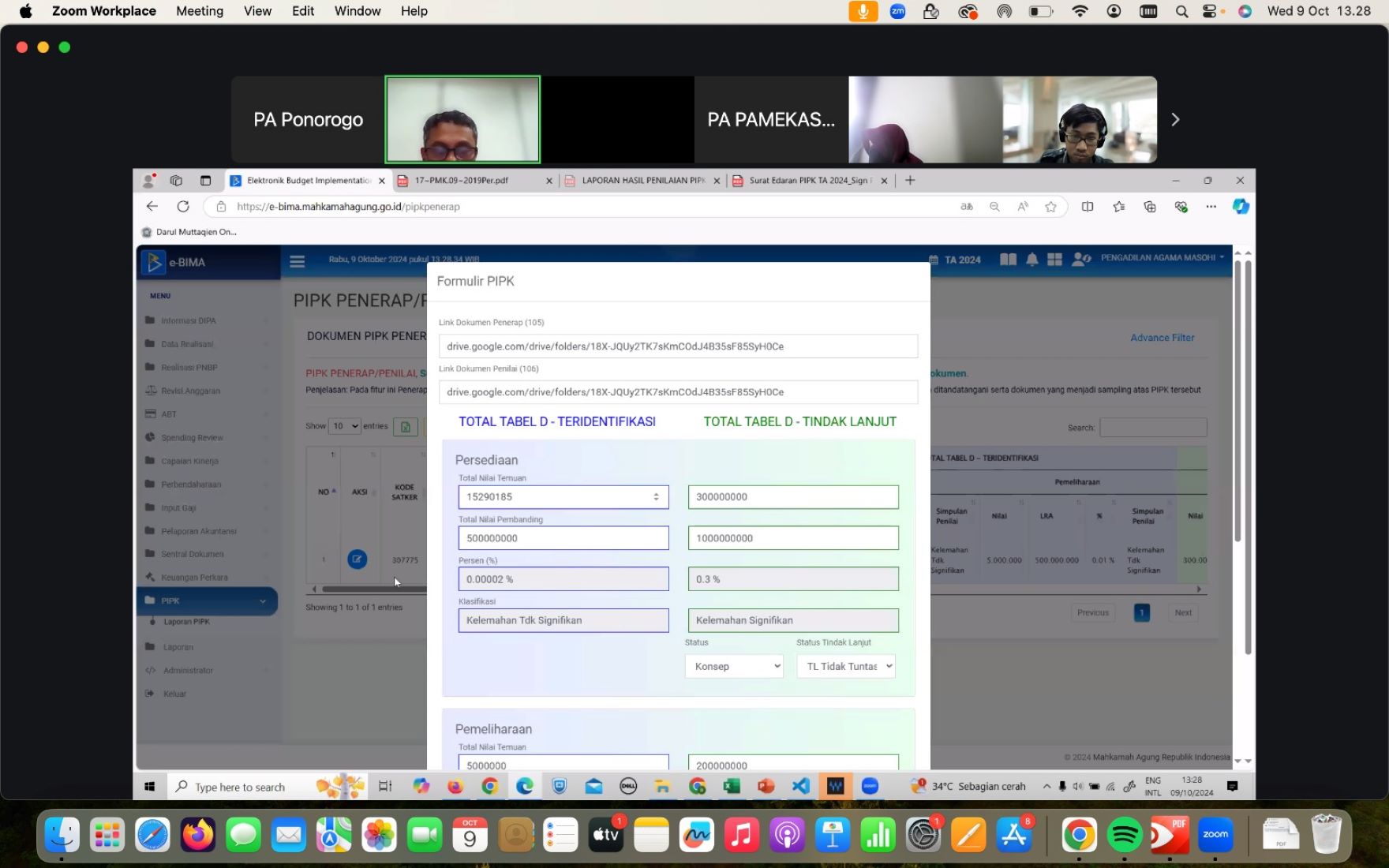The width and height of the screenshot is (1389, 868).
Task: Switch to Surat Edaran PIPK TA 2024 tab
Action: [x=811, y=181]
